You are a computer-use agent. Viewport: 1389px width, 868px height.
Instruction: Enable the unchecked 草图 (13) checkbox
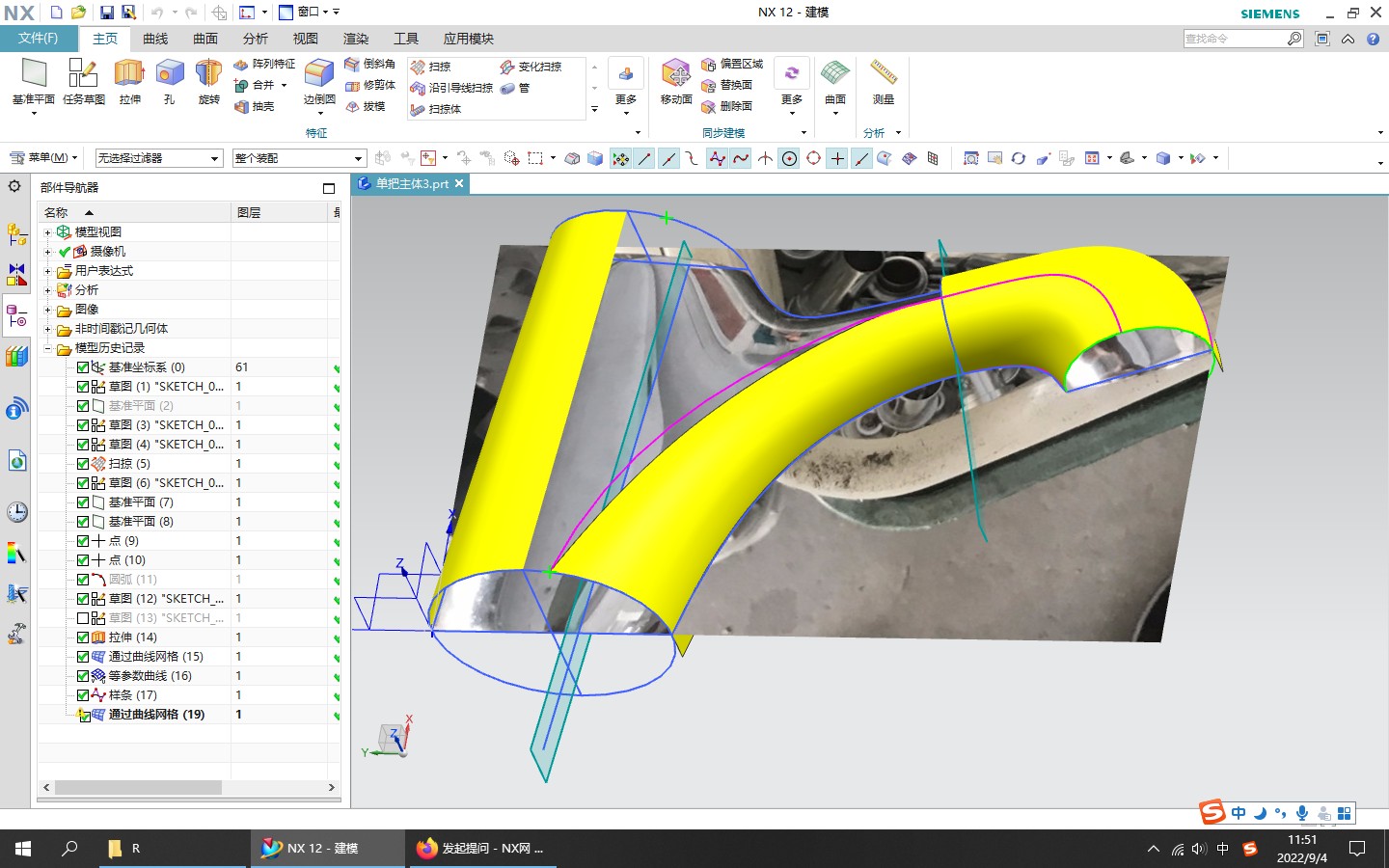(x=83, y=618)
